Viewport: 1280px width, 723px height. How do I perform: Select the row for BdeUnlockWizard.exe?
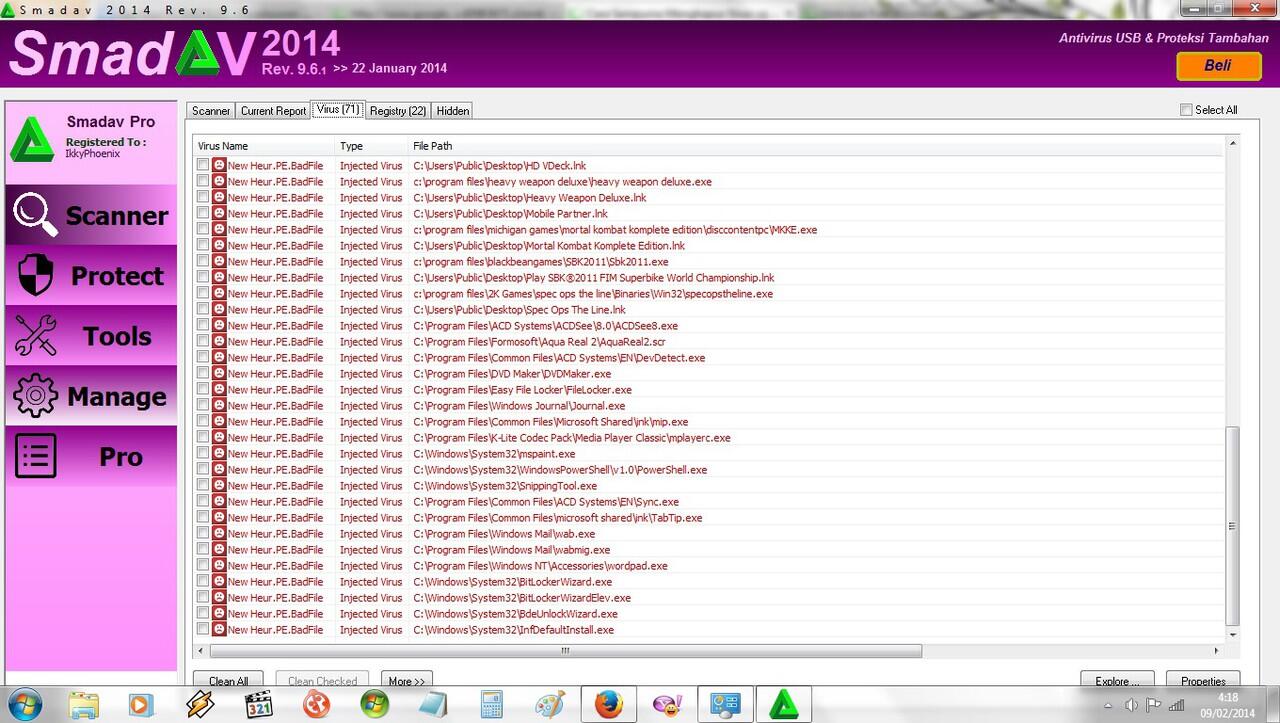[x=708, y=613]
